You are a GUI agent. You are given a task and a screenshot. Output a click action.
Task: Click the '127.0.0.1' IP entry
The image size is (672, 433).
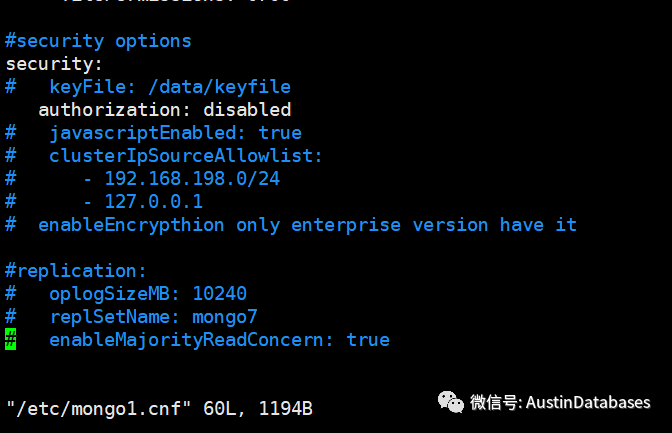[x=153, y=201]
